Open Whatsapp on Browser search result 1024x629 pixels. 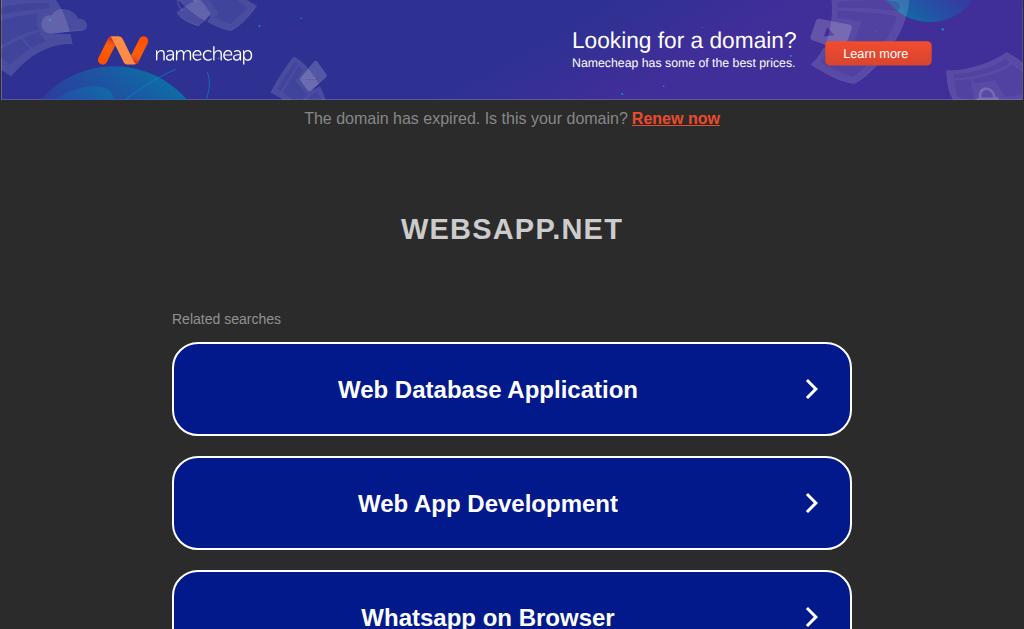511,600
